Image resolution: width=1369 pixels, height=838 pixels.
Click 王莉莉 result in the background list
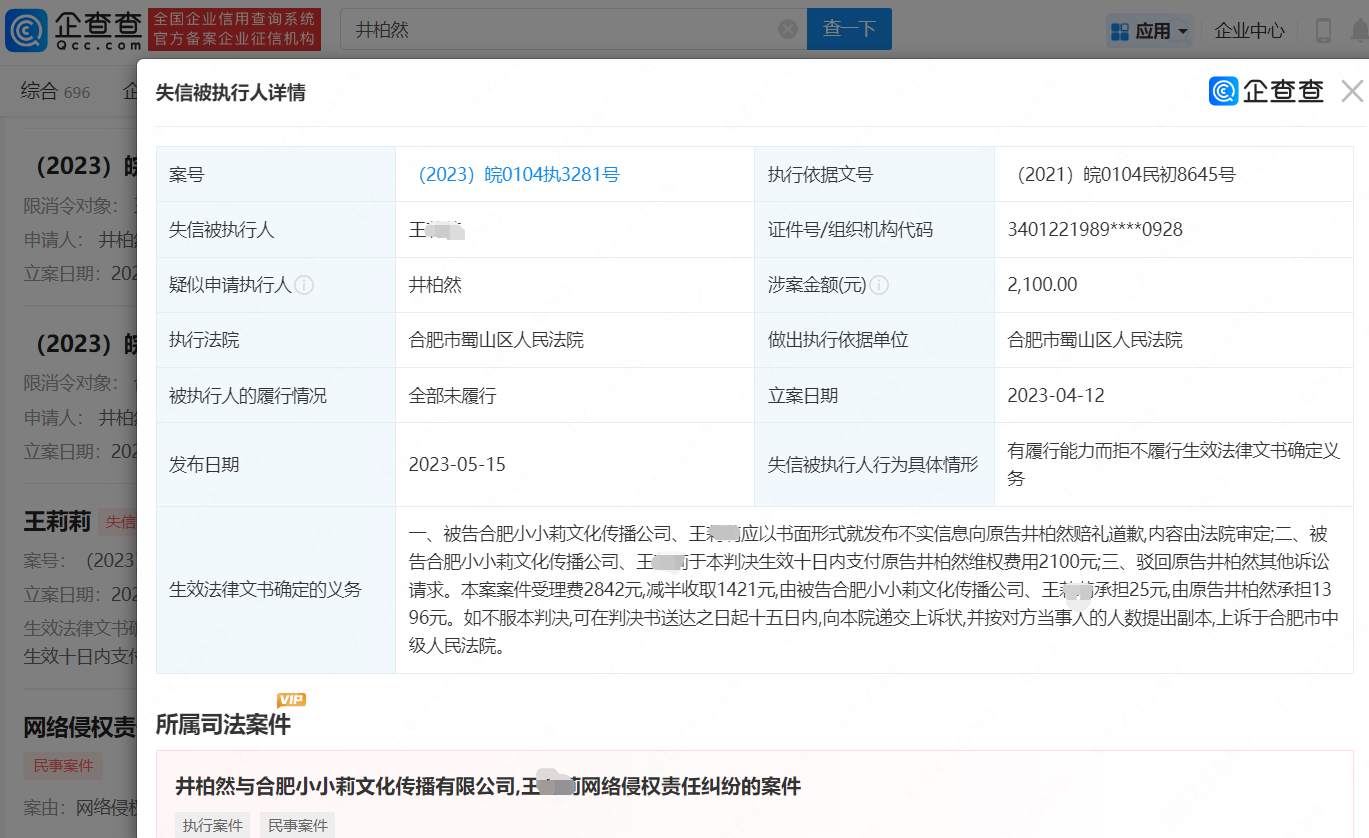57,521
